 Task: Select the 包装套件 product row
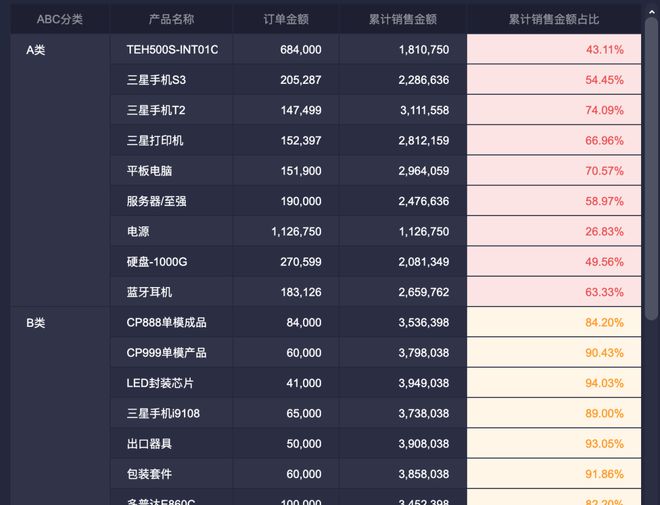click(x=375, y=474)
